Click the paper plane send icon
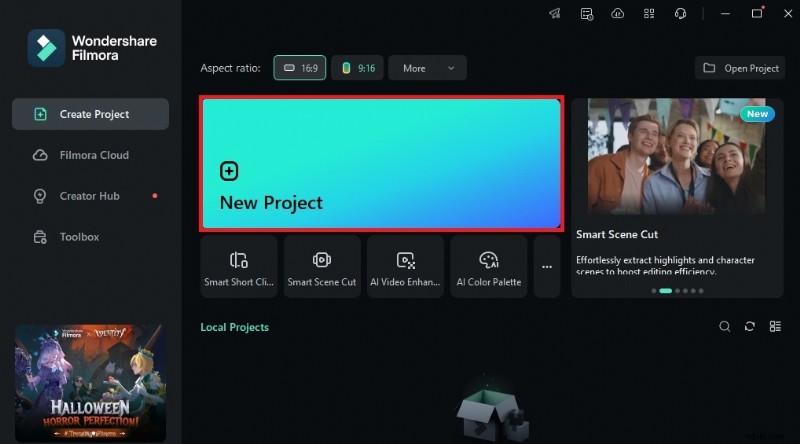Screen dimensions: 800x444 (x=556, y=14)
